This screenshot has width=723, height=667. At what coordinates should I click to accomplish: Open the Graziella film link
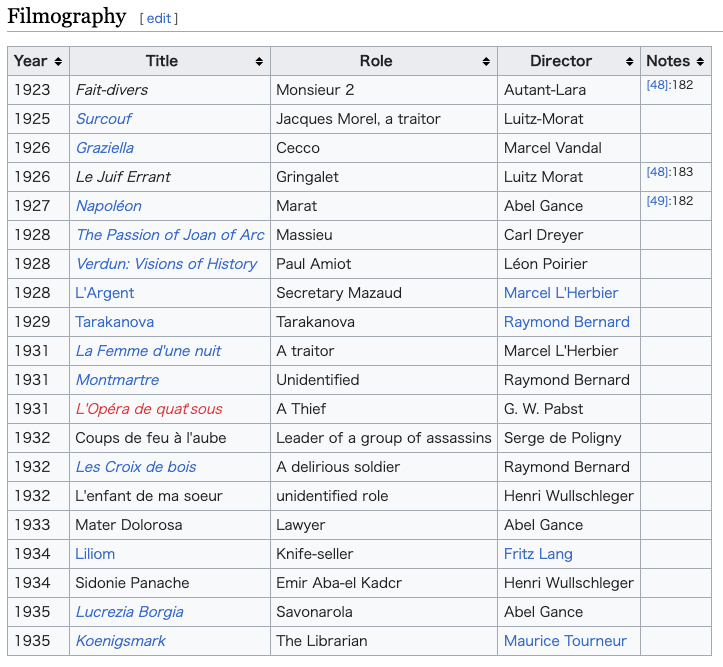pyautogui.click(x=105, y=148)
